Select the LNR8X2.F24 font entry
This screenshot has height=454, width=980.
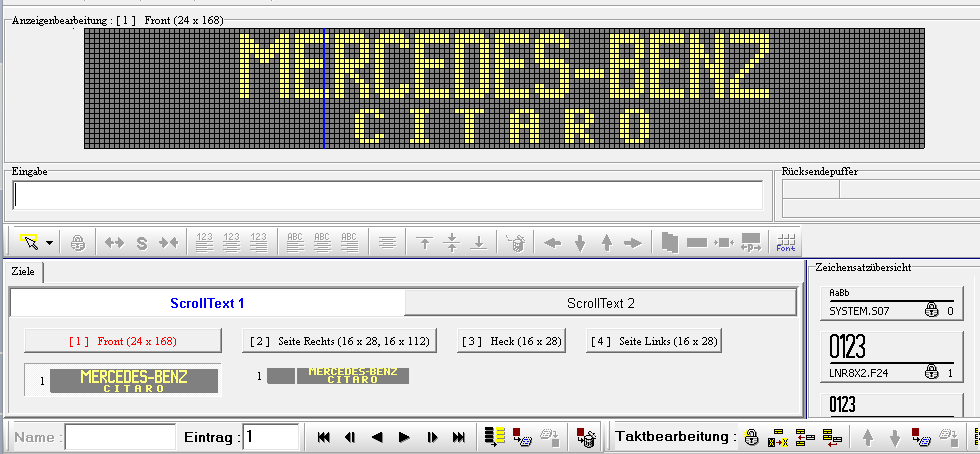tap(891, 357)
